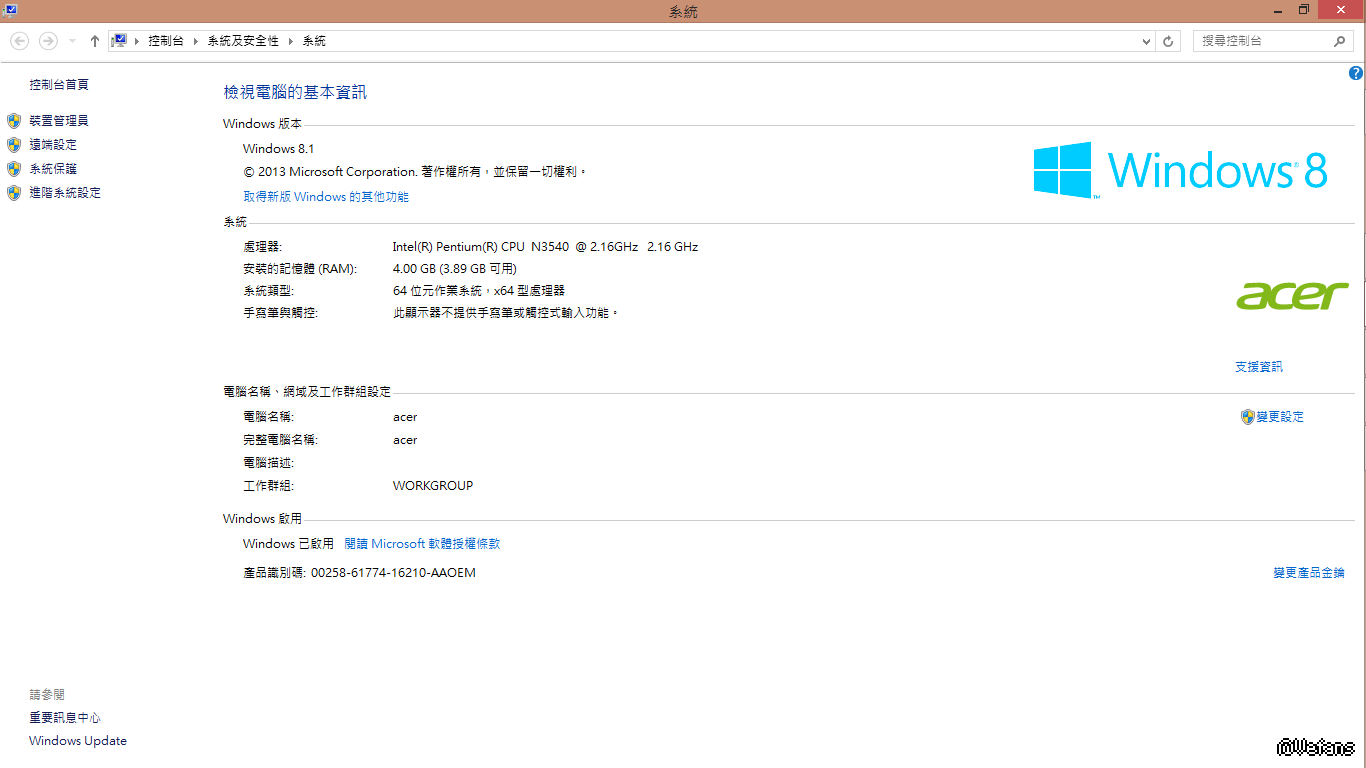Click the 檢視電腦的基本資訊 heading
Screen dimensions: 1366x768
(295, 92)
